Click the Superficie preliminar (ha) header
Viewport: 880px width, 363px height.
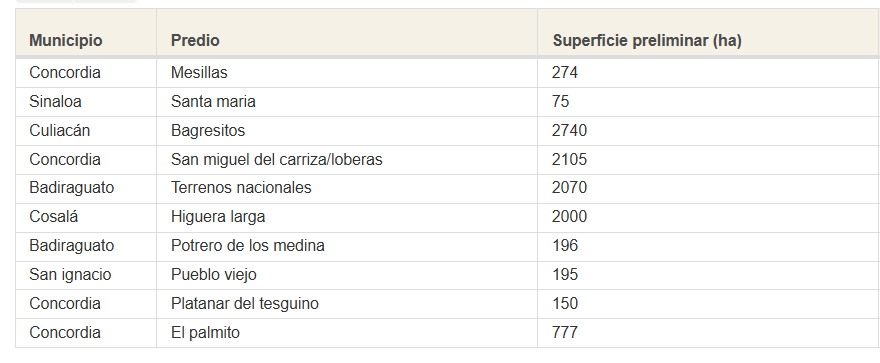[708, 33]
